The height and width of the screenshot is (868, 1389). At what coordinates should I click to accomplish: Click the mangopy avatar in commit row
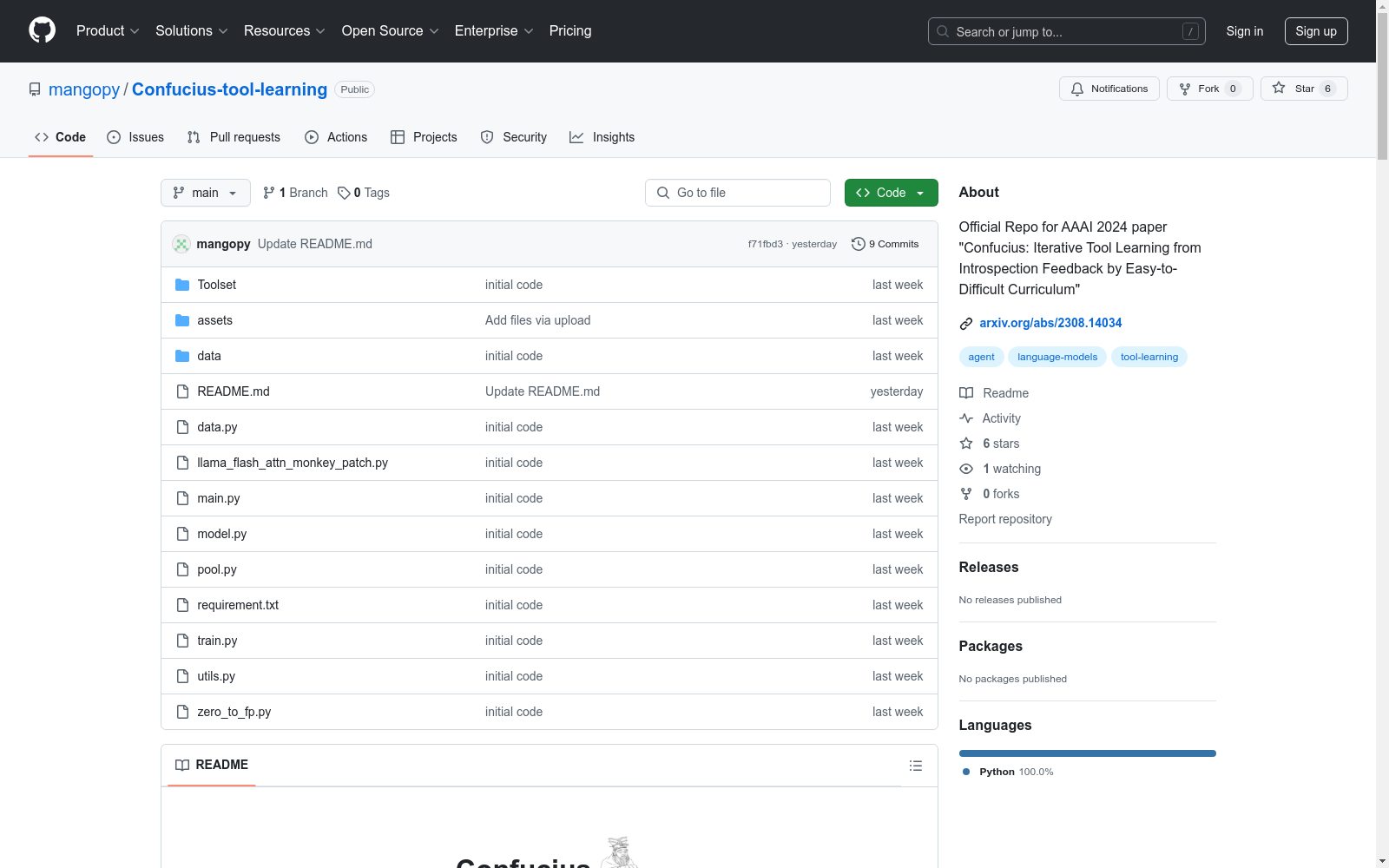pyautogui.click(x=181, y=244)
